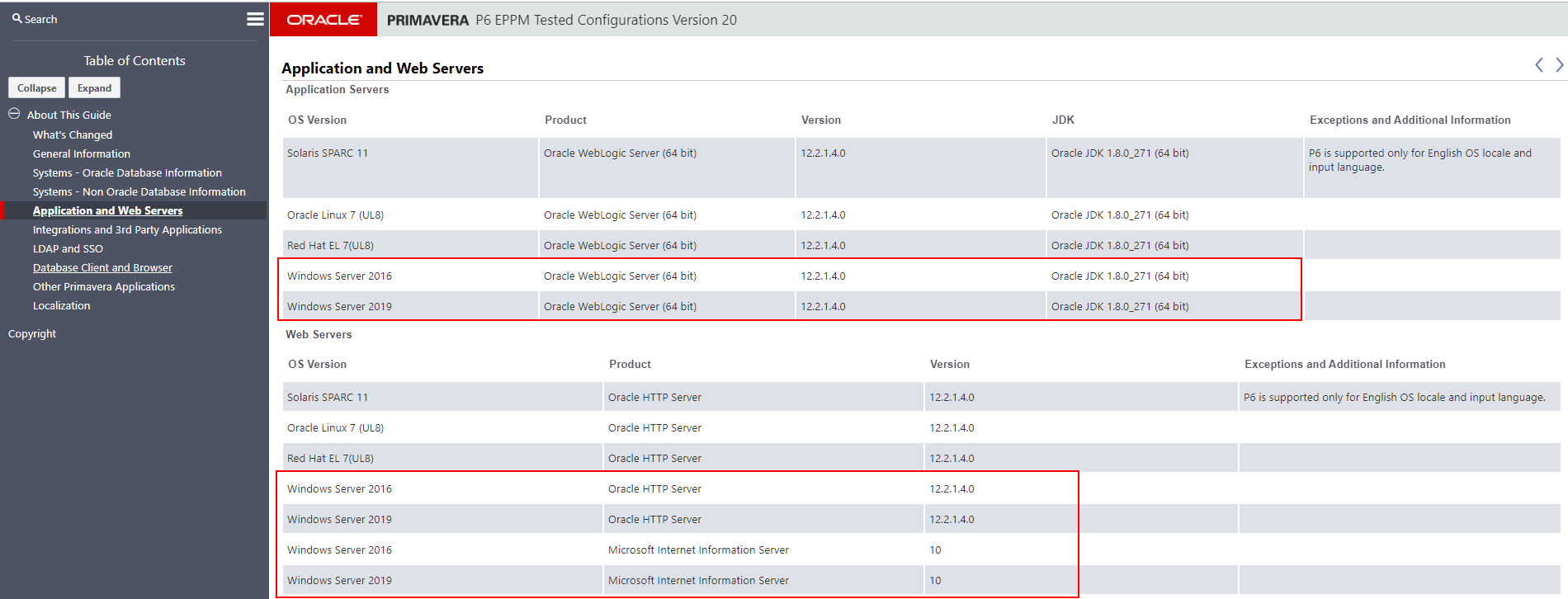Select Application and Web Servers topic
Image resolution: width=1568 pixels, height=599 pixels.
tap(107, 210)
